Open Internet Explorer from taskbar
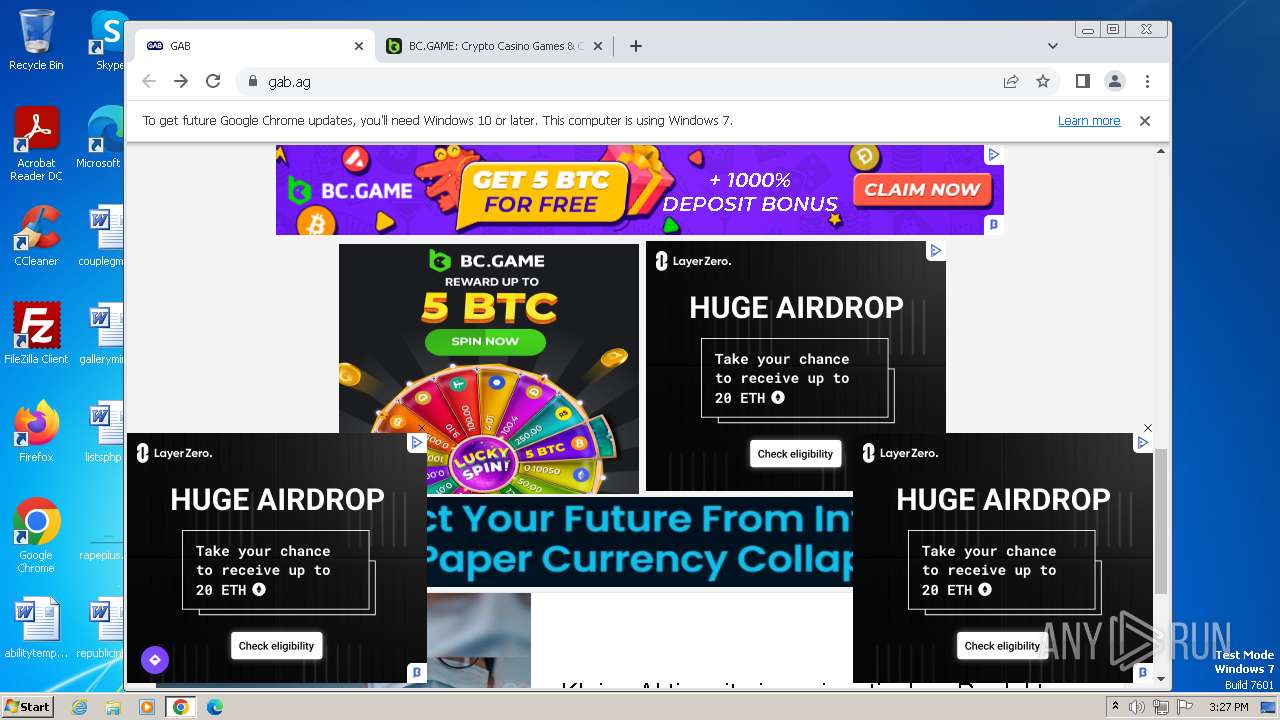Screen dimensions: 1280x720 point(80,707)
